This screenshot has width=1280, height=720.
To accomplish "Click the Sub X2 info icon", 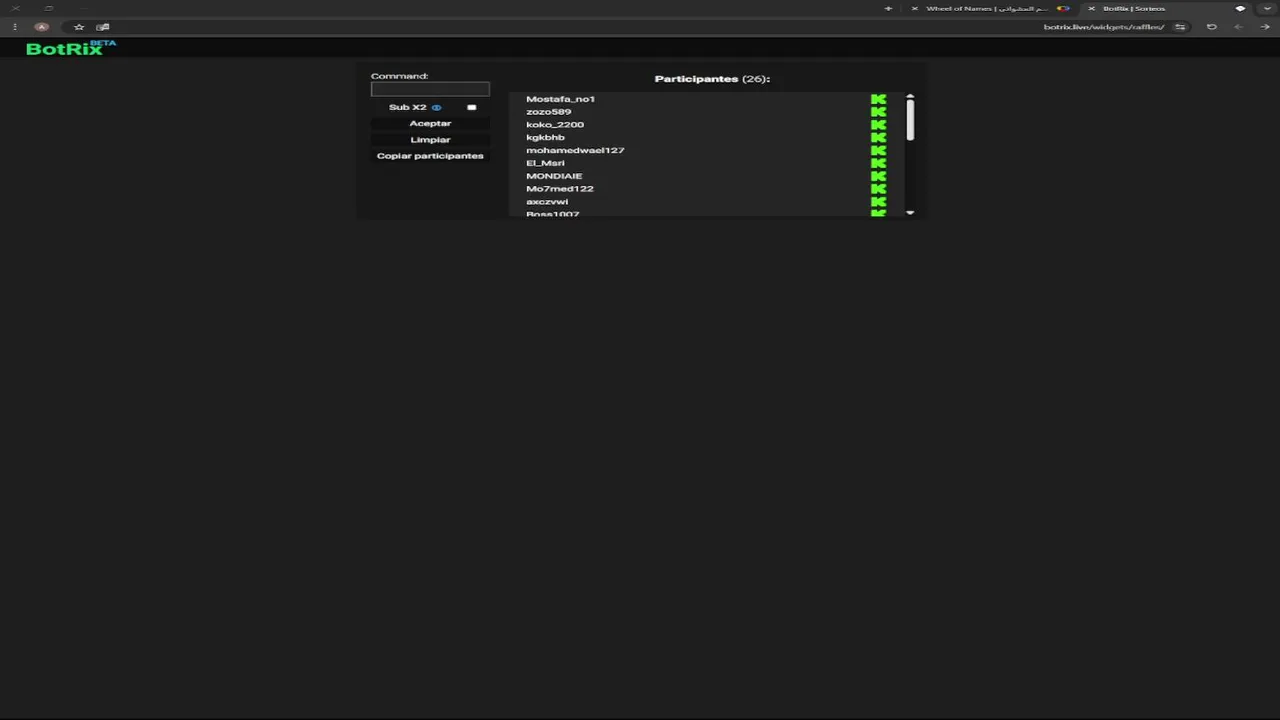I will point(436,107).
